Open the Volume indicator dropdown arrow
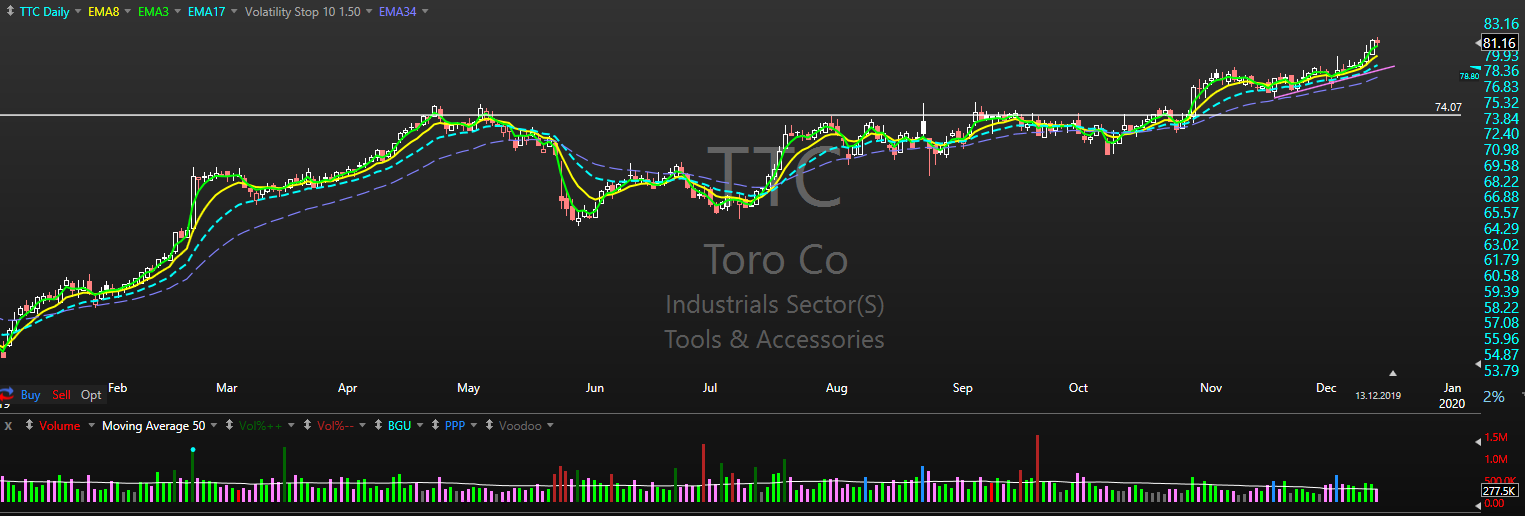Viewport: 1525px width, 516px height. (92, 426)
